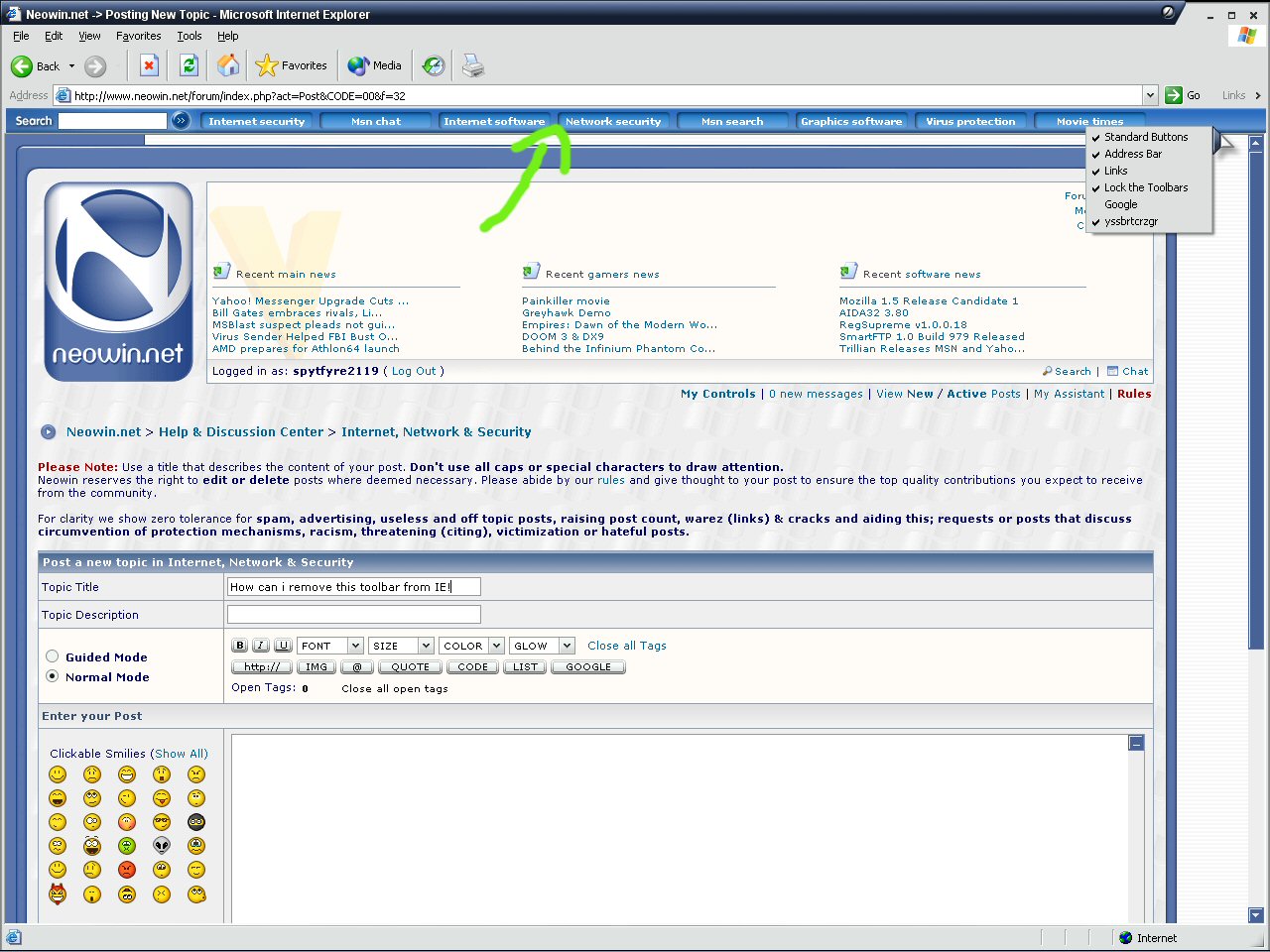Click the IE Stop button icon
1270x952 pixels.
click(149, 66)
